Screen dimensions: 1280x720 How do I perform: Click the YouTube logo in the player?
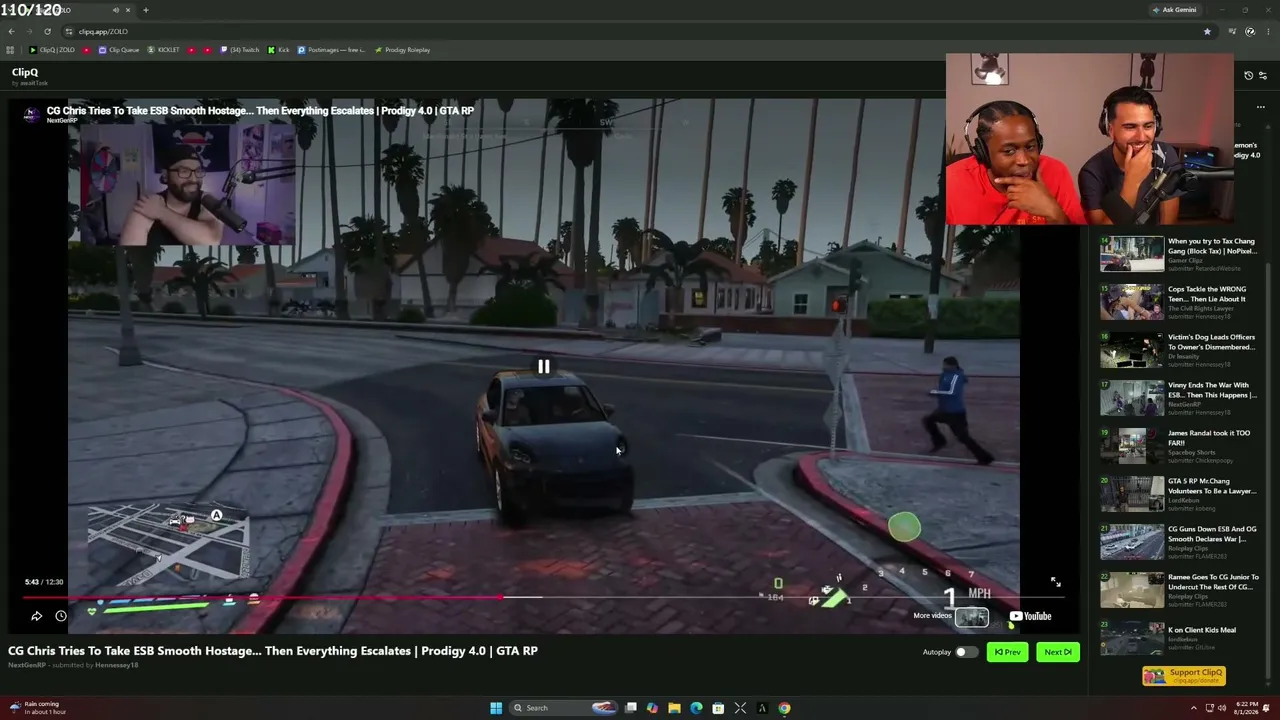pos(1030,616)
